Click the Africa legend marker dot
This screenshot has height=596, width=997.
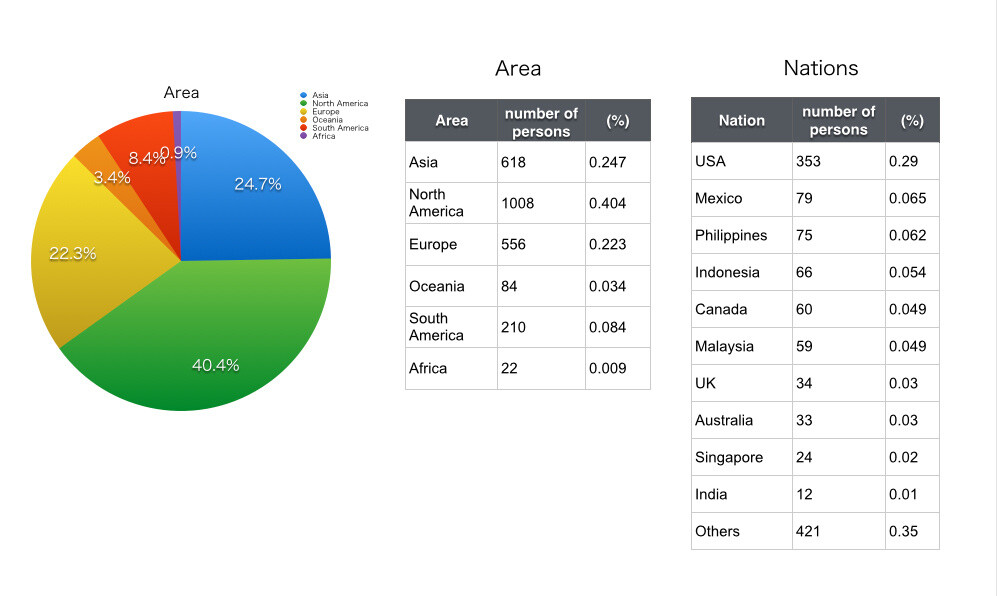click(303, 134)
